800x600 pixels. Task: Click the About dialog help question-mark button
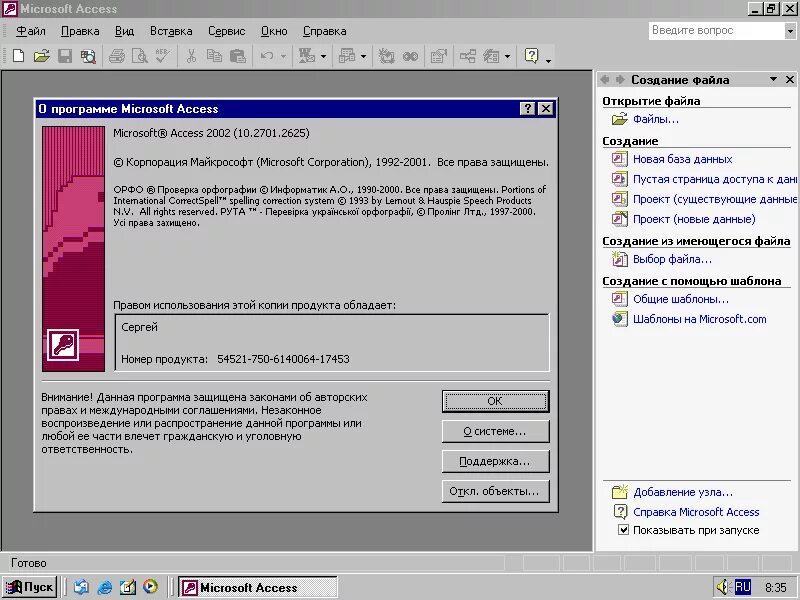tap(528, 108)
